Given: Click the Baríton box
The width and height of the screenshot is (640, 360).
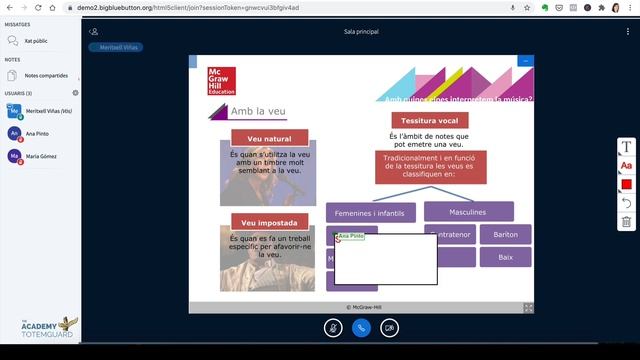Looking at the screenshot, I should click(505, 234).
